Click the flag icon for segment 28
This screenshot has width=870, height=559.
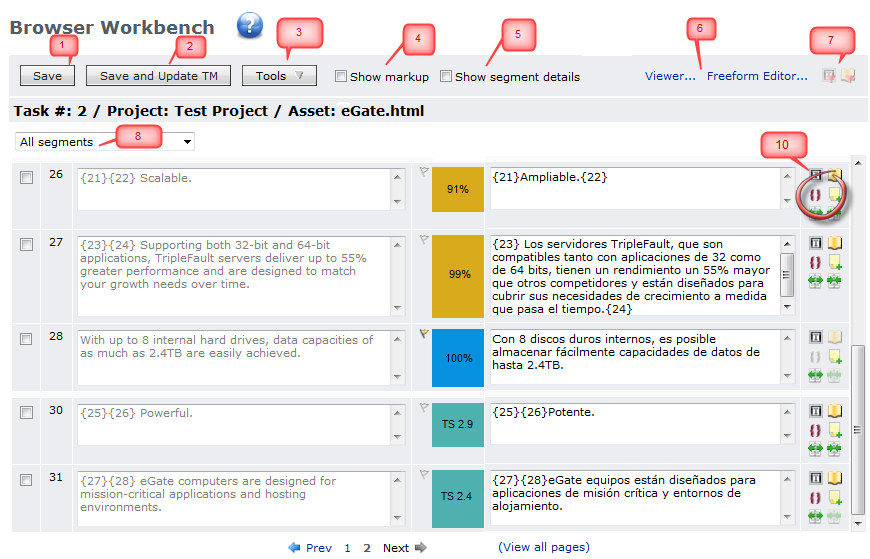(x=424, y=334)
